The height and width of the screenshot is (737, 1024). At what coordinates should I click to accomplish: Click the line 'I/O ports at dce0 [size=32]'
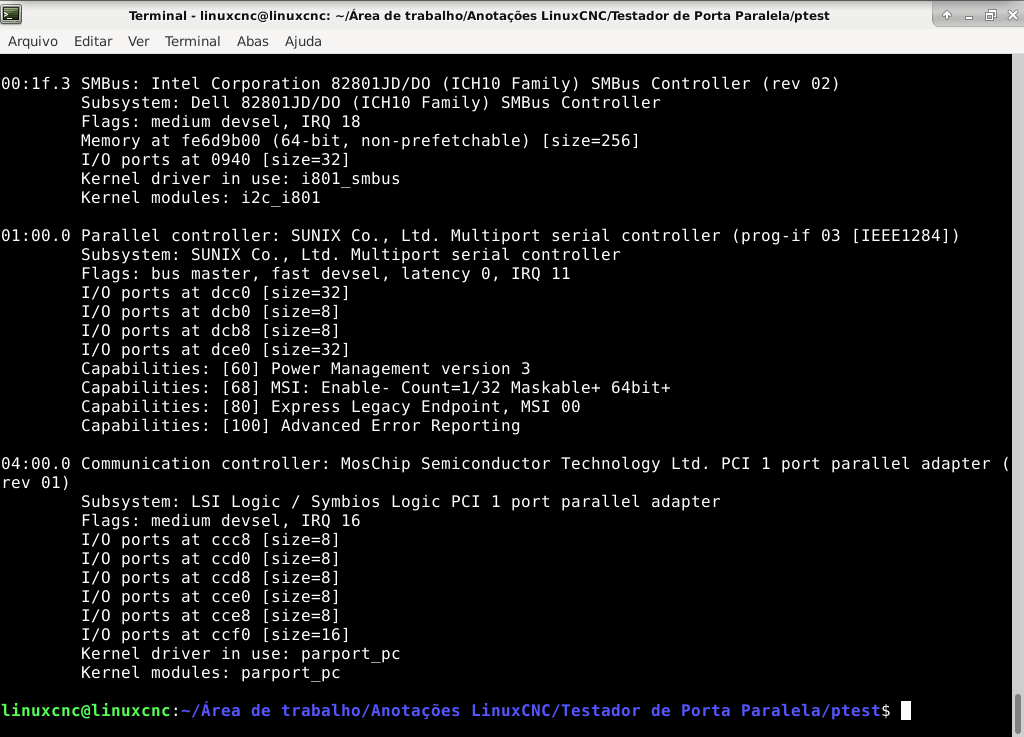coord(216,349)
